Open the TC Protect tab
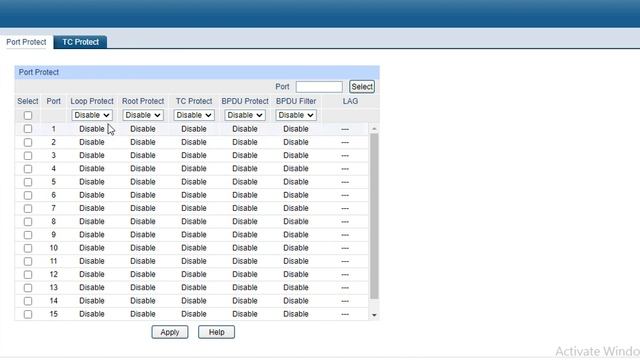The image size is (640, 360). 80,42
